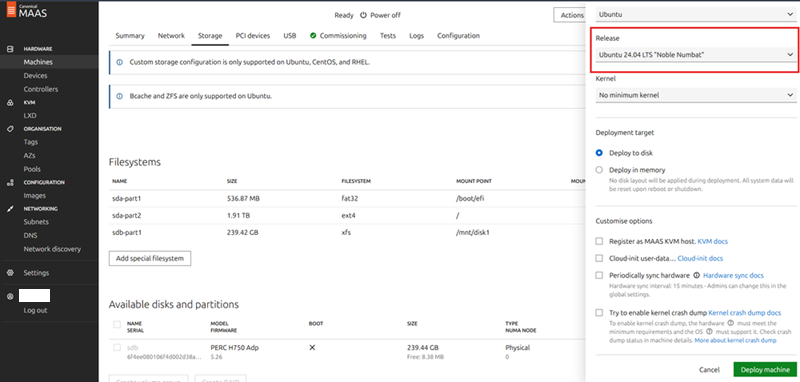Select Deploy to disk radio option
Viewport: 800px width, 382px height.
[599, 153]
